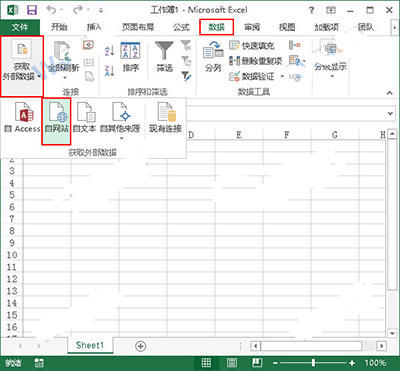Open the 排序 sort dialog icon
This screenshot has height=371, width=400.
pos(130,57)
